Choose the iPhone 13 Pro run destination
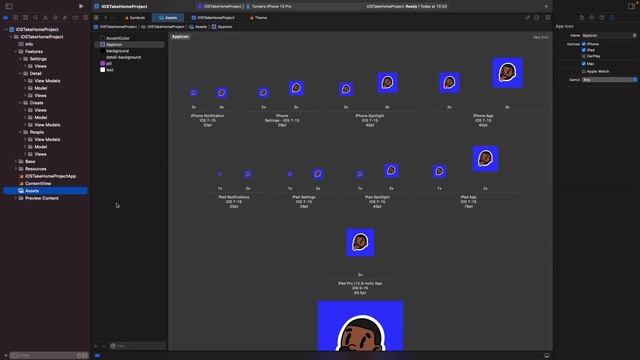 point(269,6)
